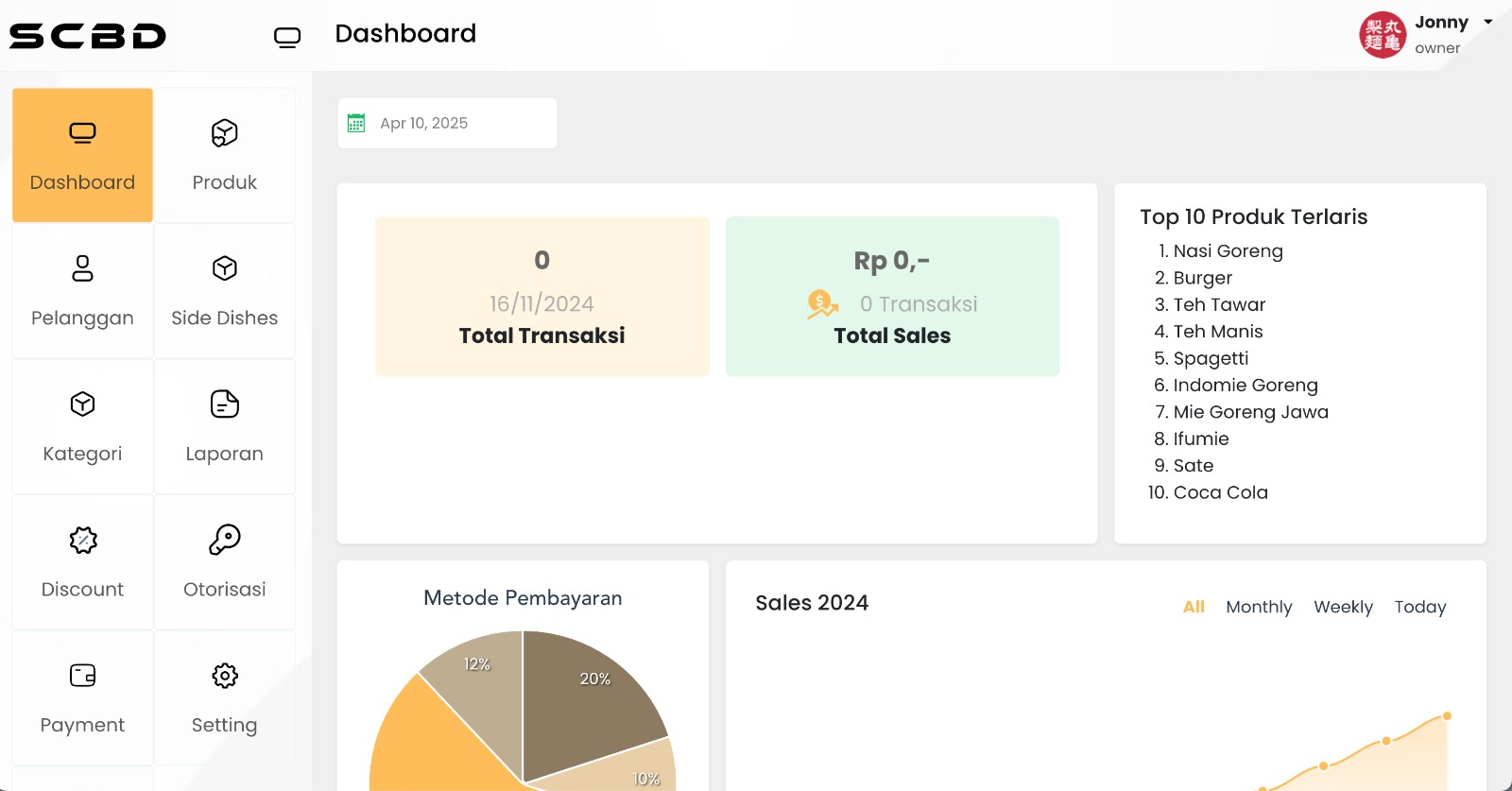Open the Laporan document icon

pos(224,404)
